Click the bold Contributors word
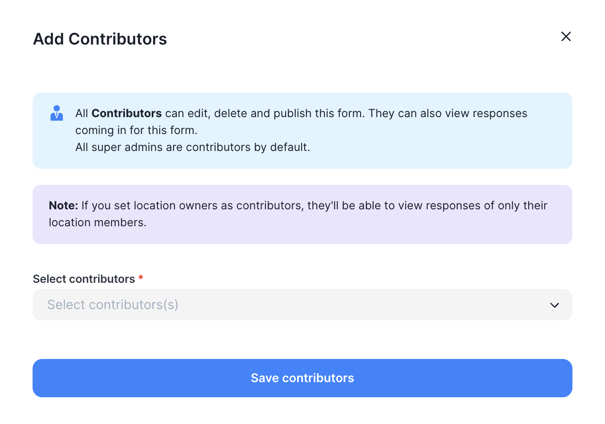Screen dimensions: 605x424 (127, 113)
